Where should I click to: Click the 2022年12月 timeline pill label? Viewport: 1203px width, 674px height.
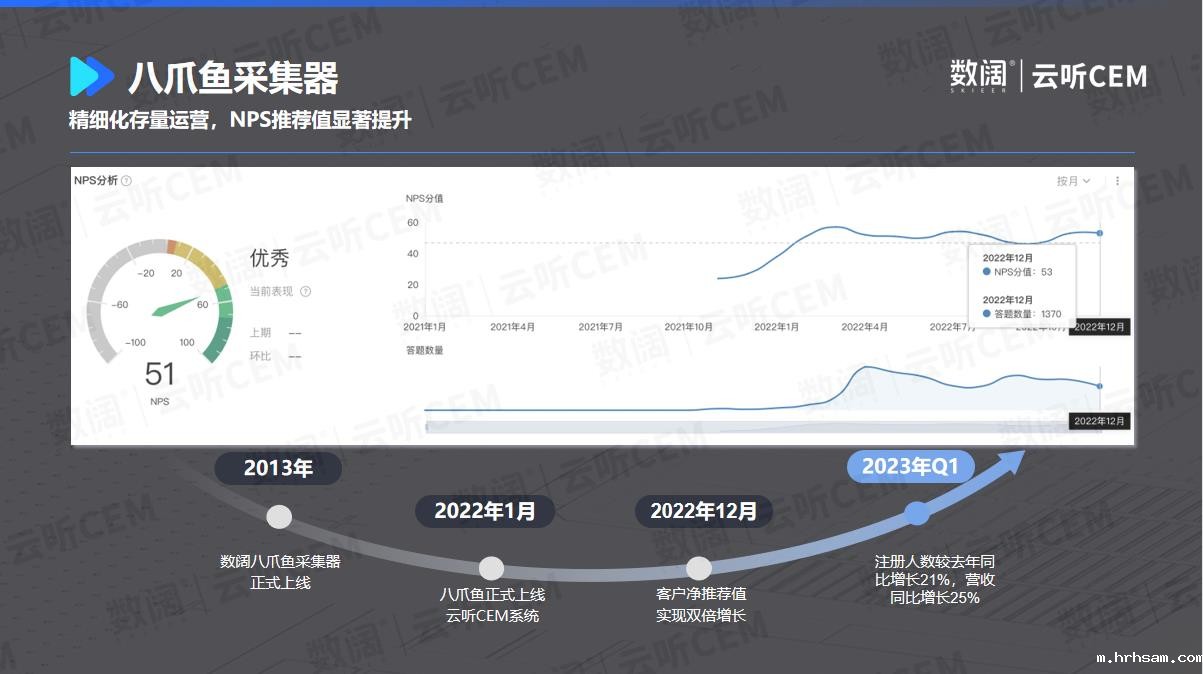pos(704,511)
